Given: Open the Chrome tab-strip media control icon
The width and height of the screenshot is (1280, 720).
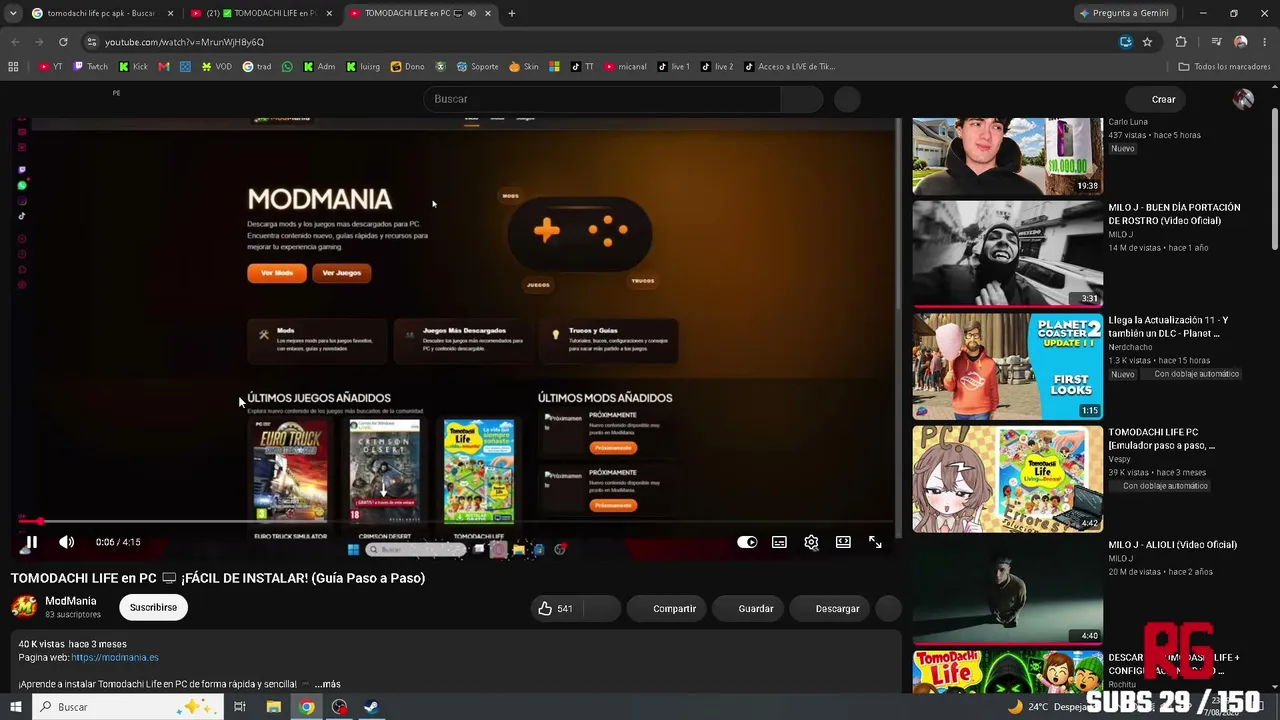Looking at the screenshot, I should tap(1216, 42).
